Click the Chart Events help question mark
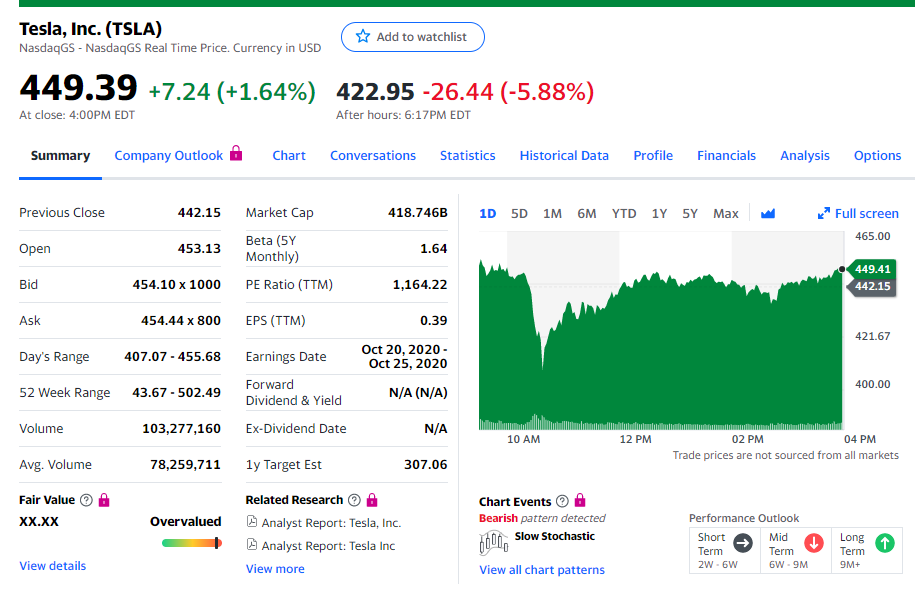The height and width of the screenshot is (594, 915). point(562,501)
